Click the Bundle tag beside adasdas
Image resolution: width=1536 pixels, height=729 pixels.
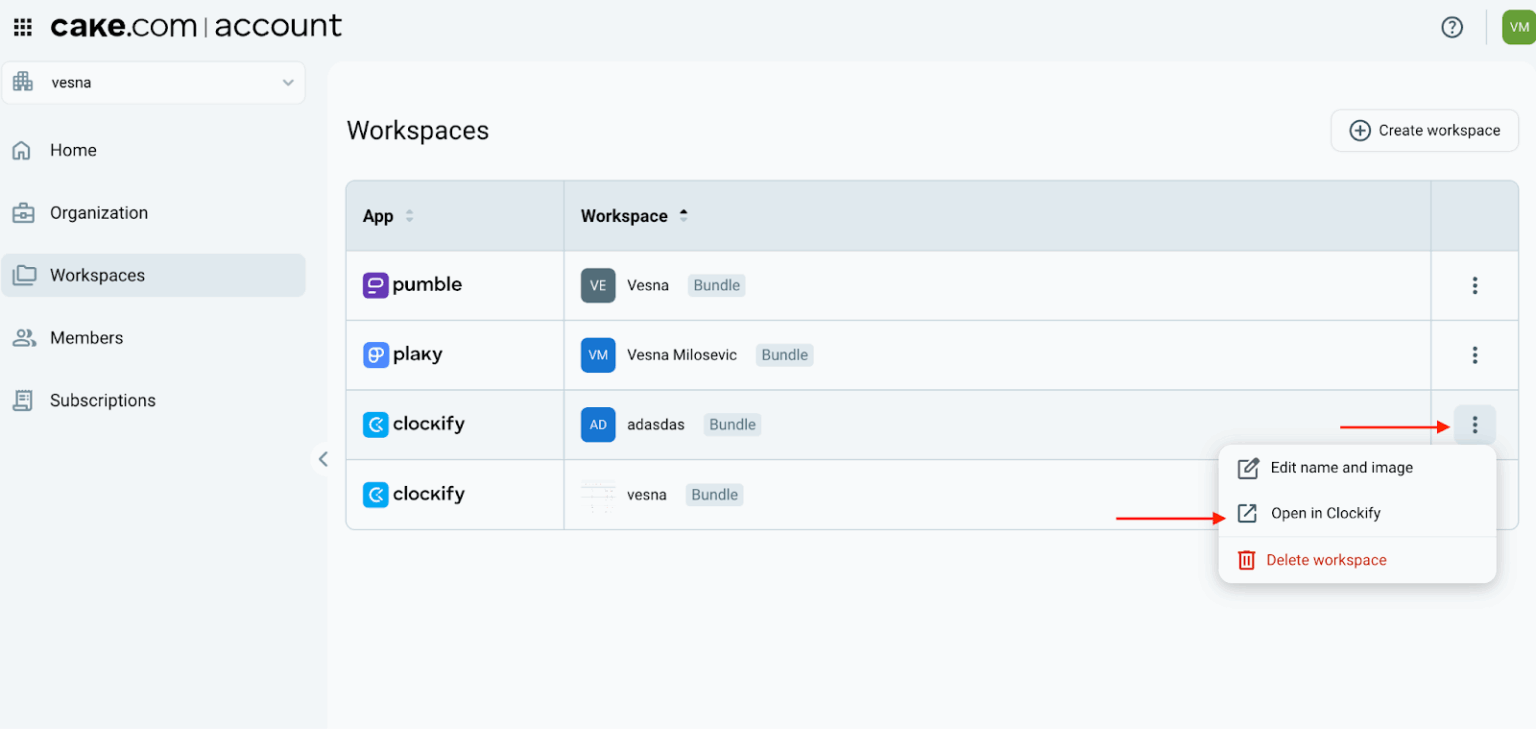(x=732, y=425)
